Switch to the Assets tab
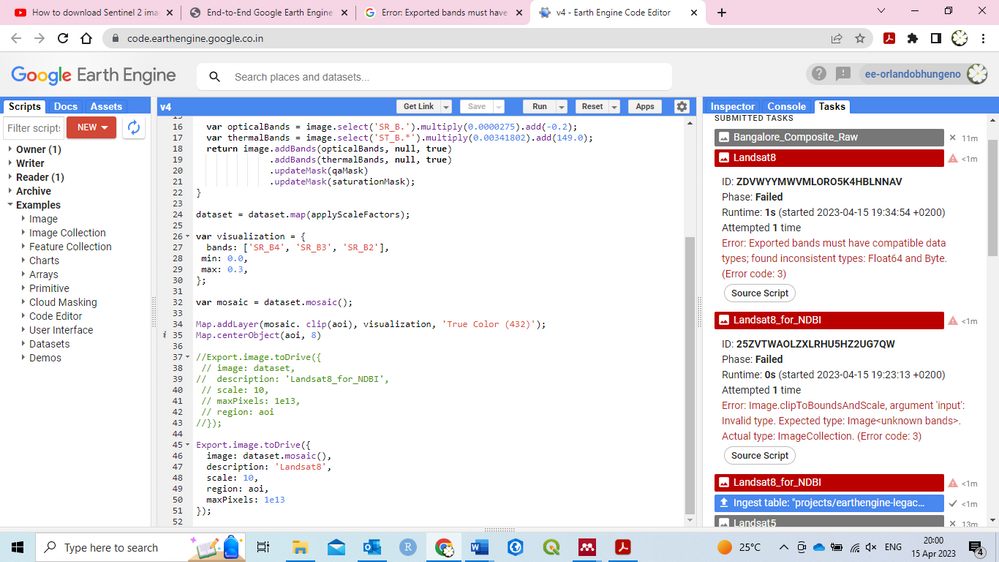The width and height of the screenshot is (999, 562). [x=106, y=106]
